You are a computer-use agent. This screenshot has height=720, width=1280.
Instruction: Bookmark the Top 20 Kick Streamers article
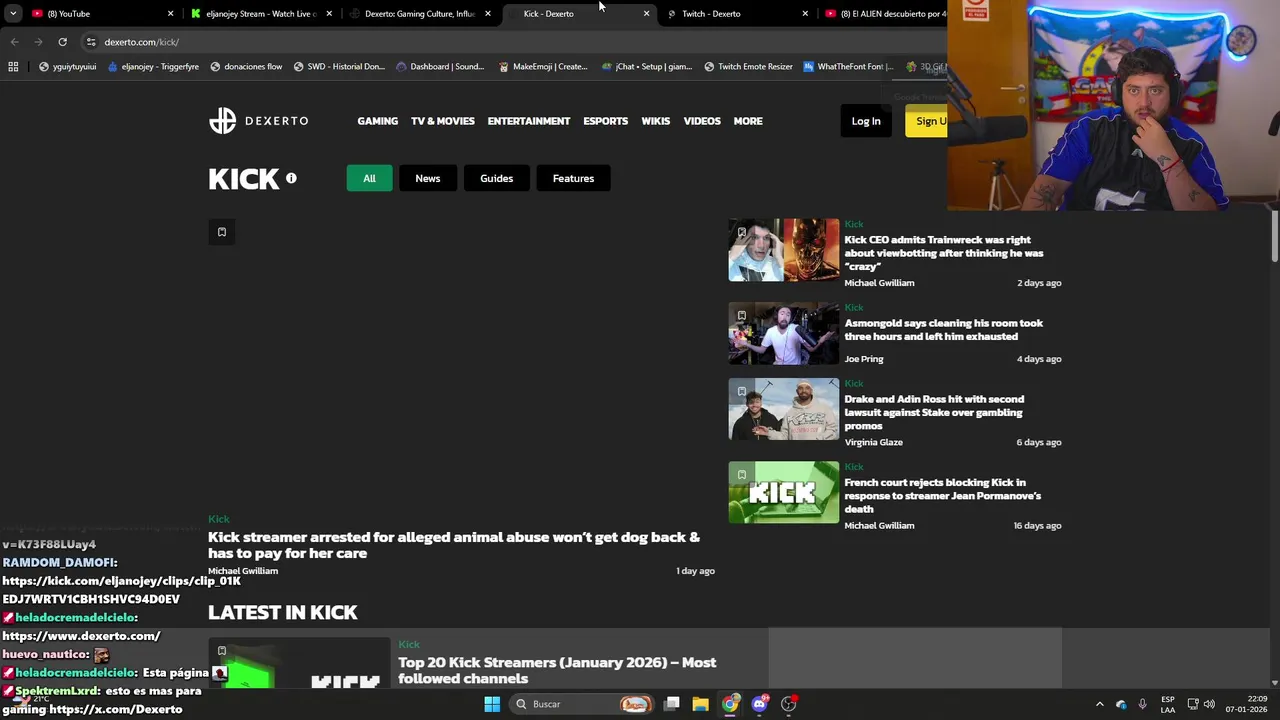(221, 651)
